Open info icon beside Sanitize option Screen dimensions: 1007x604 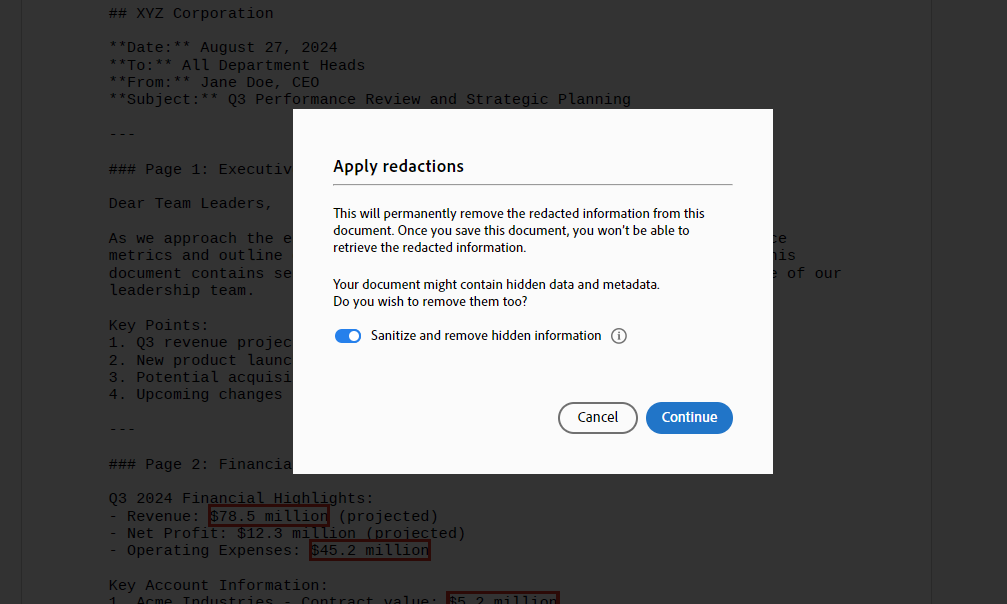coord(618,336)
